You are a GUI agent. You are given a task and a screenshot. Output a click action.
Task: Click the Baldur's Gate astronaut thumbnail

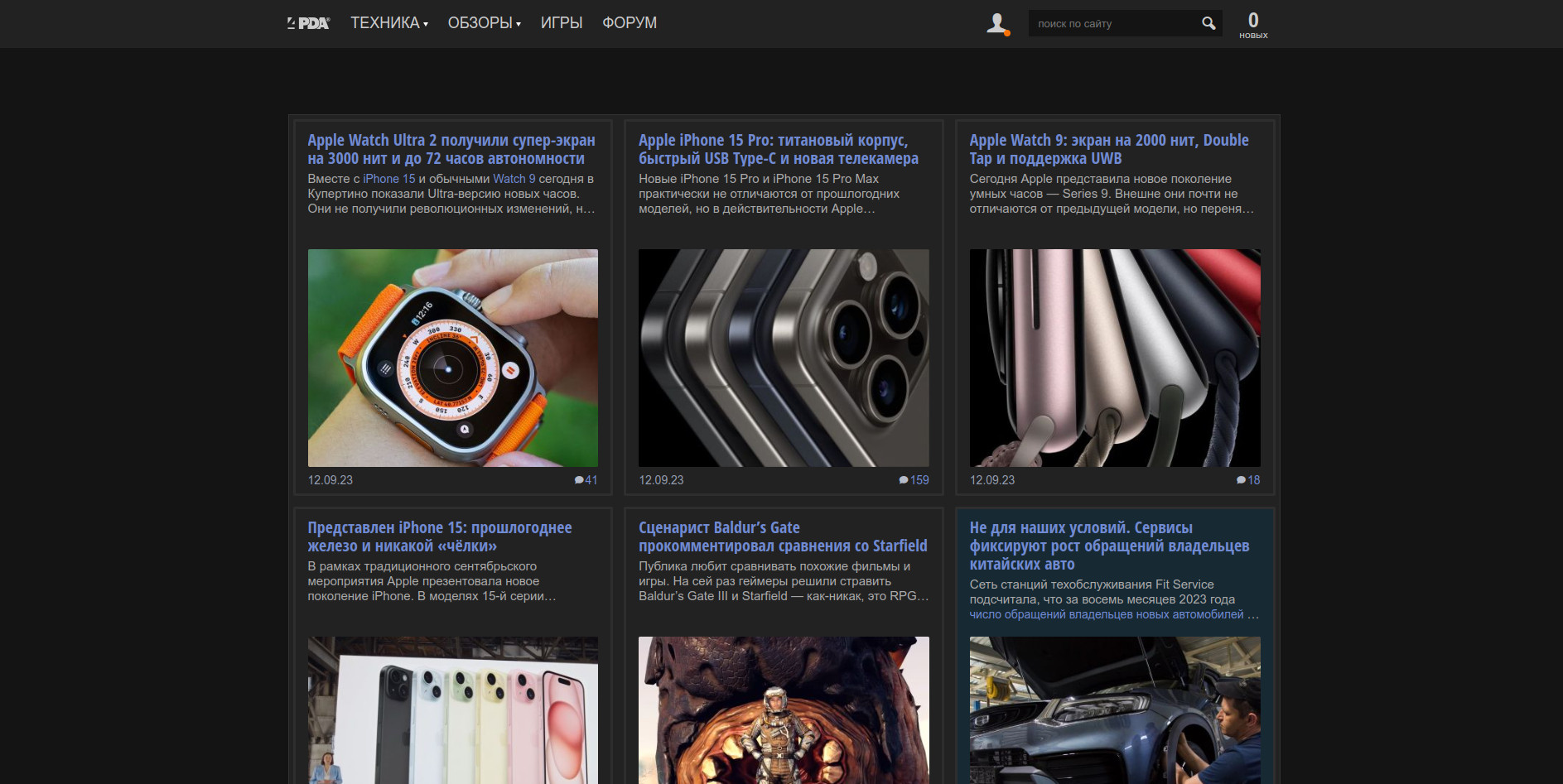[x=784, y=710]
